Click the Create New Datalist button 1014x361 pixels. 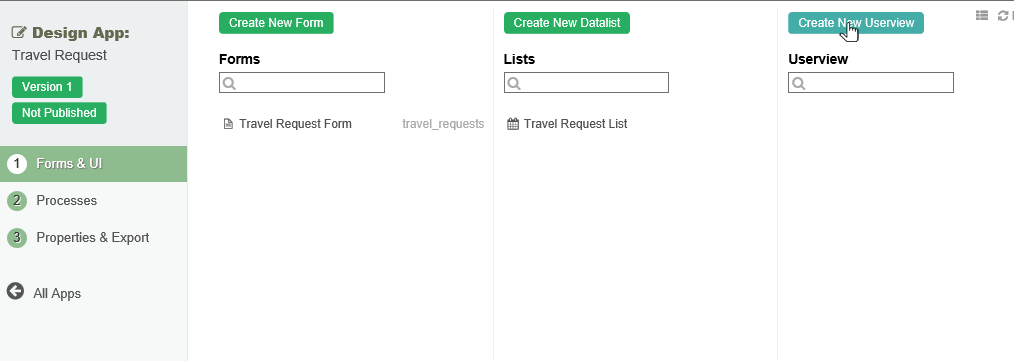point(566,23)
